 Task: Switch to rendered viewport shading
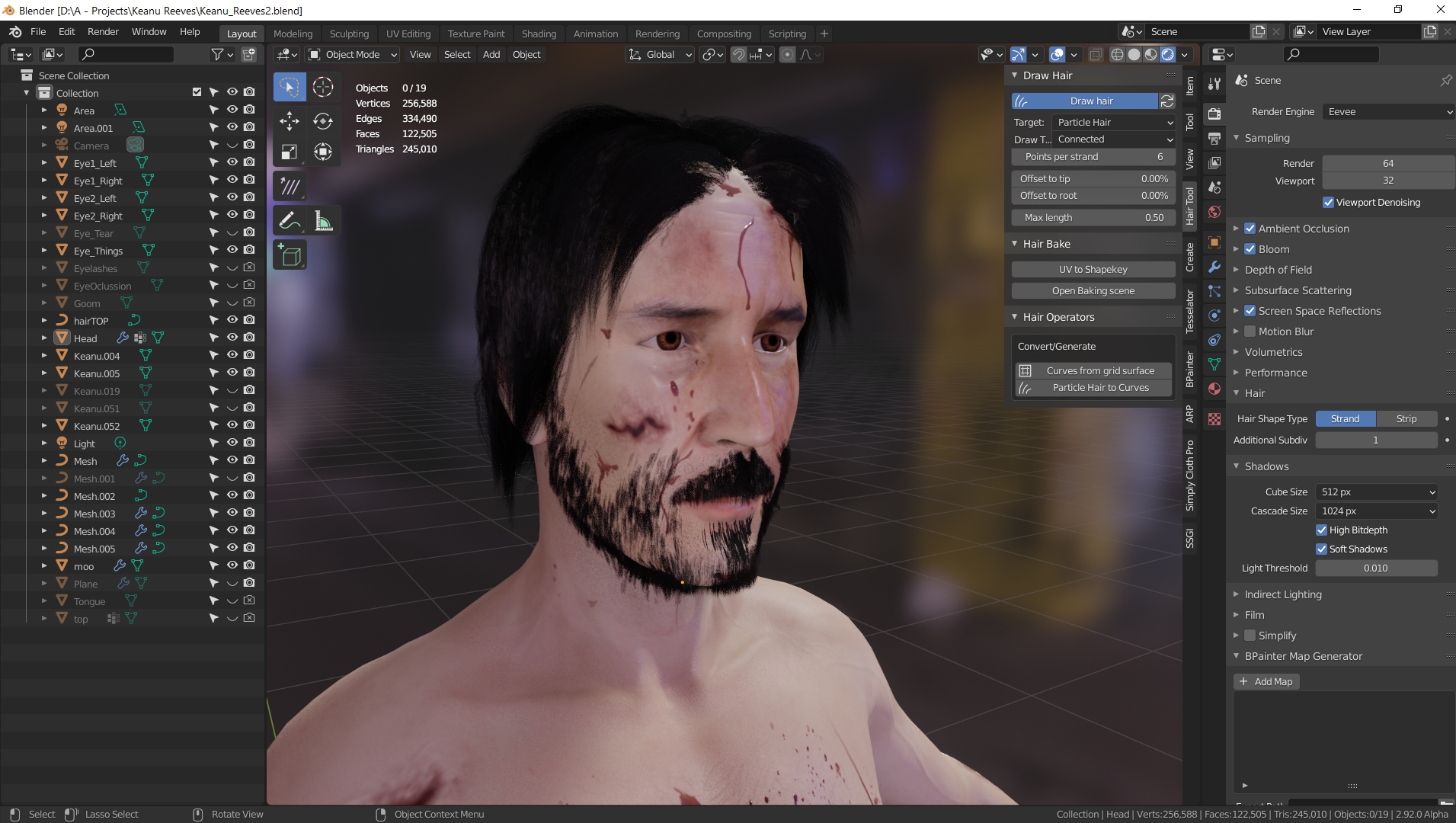(x=1167, y=54)
